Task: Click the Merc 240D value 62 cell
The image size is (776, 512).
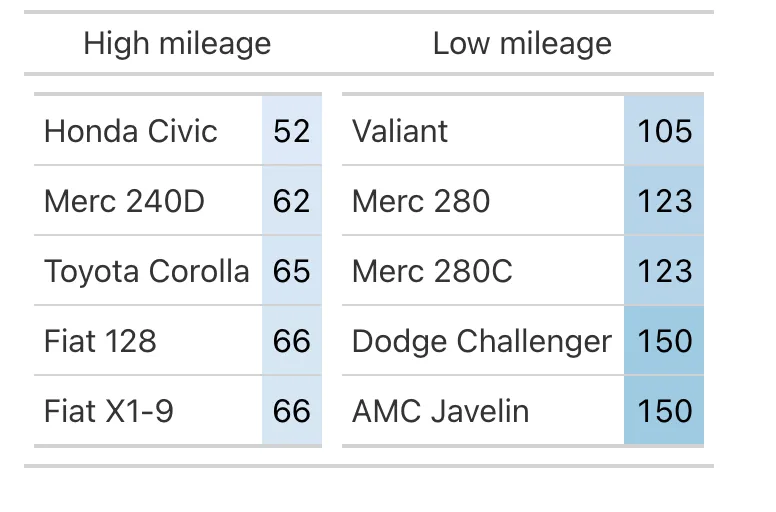Action: (x=292, y=201)
